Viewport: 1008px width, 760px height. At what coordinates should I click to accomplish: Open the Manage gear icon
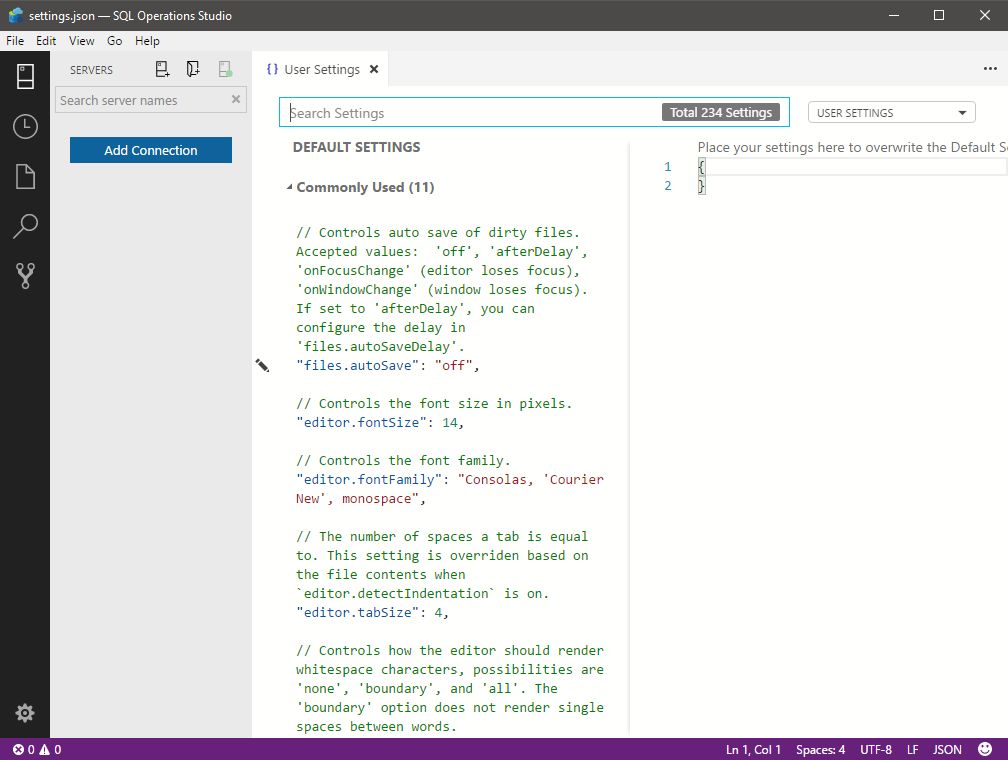(25, 712)
